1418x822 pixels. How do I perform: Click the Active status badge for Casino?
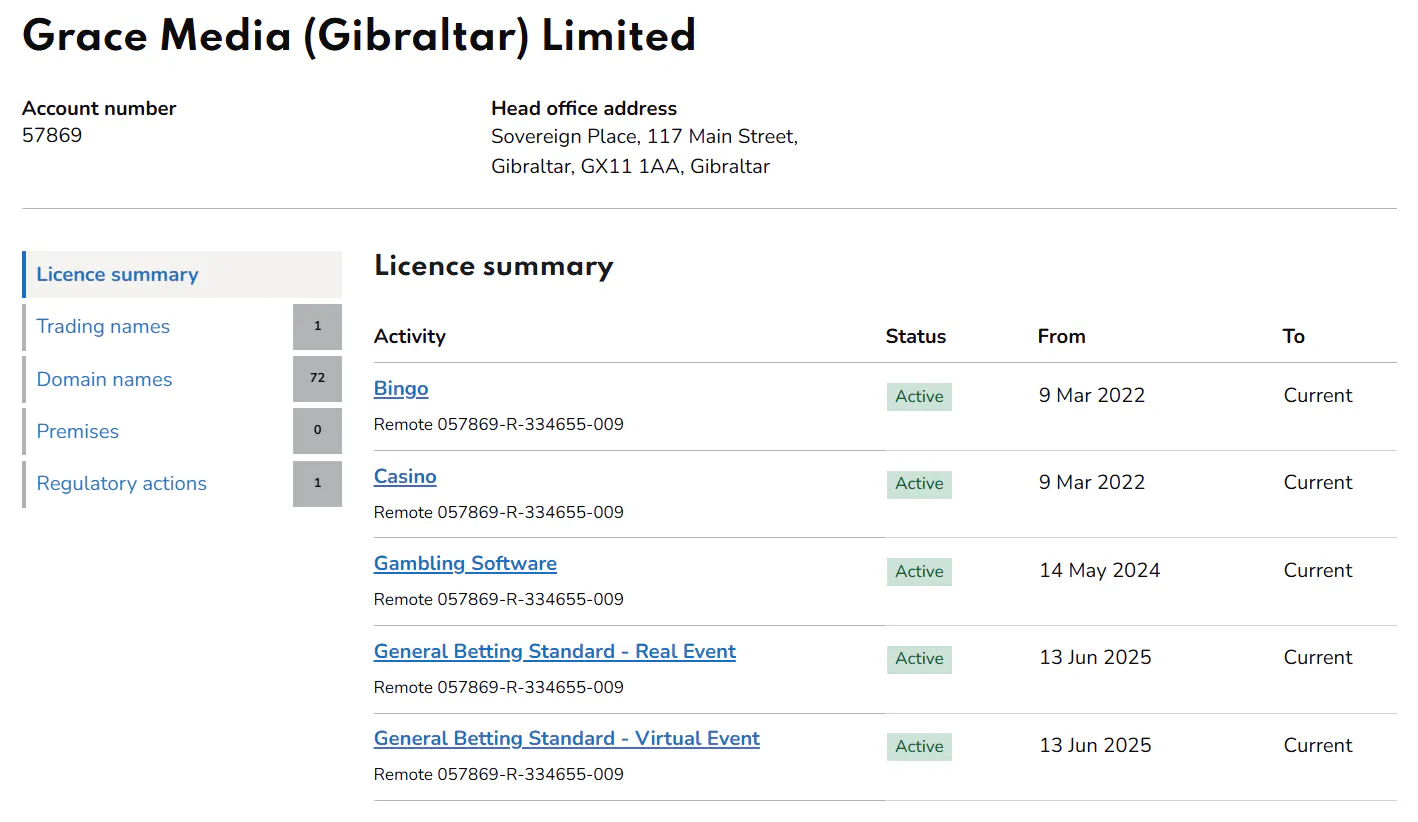tap(919, 484)
